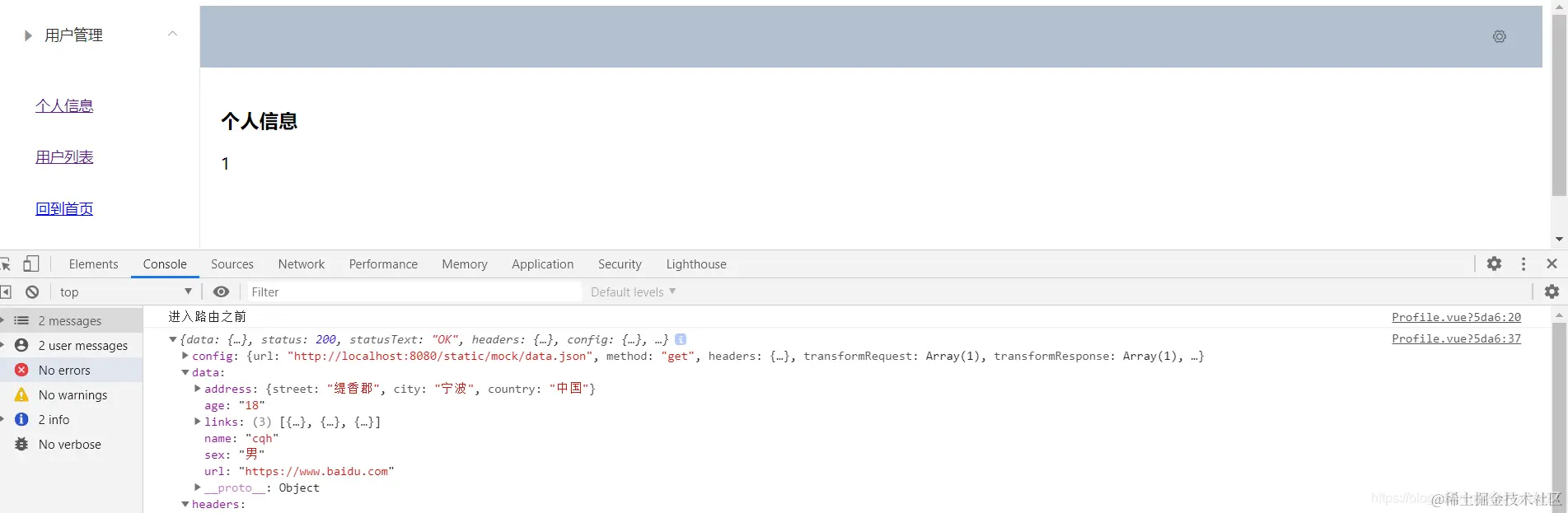Click the page vertical scrollbar thumb

[1559, 105]
